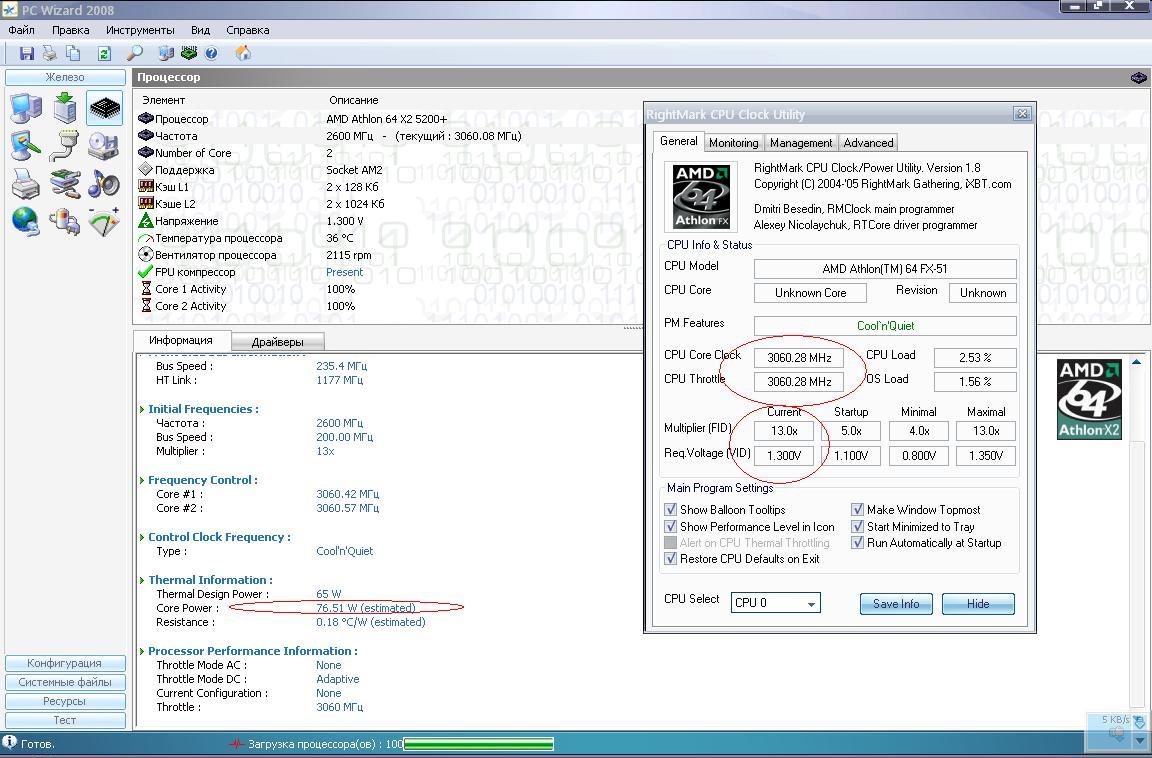Collapse the Frequency Control section arrow
The image size is (1152, 758).
click(142, 480)
